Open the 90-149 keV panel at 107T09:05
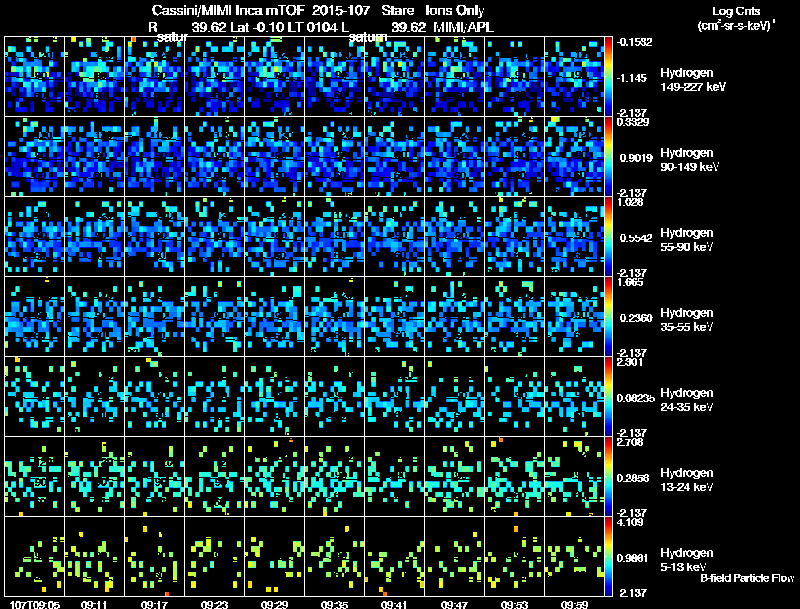The height and width of the screenshot is (609, 800). point(35,157)
